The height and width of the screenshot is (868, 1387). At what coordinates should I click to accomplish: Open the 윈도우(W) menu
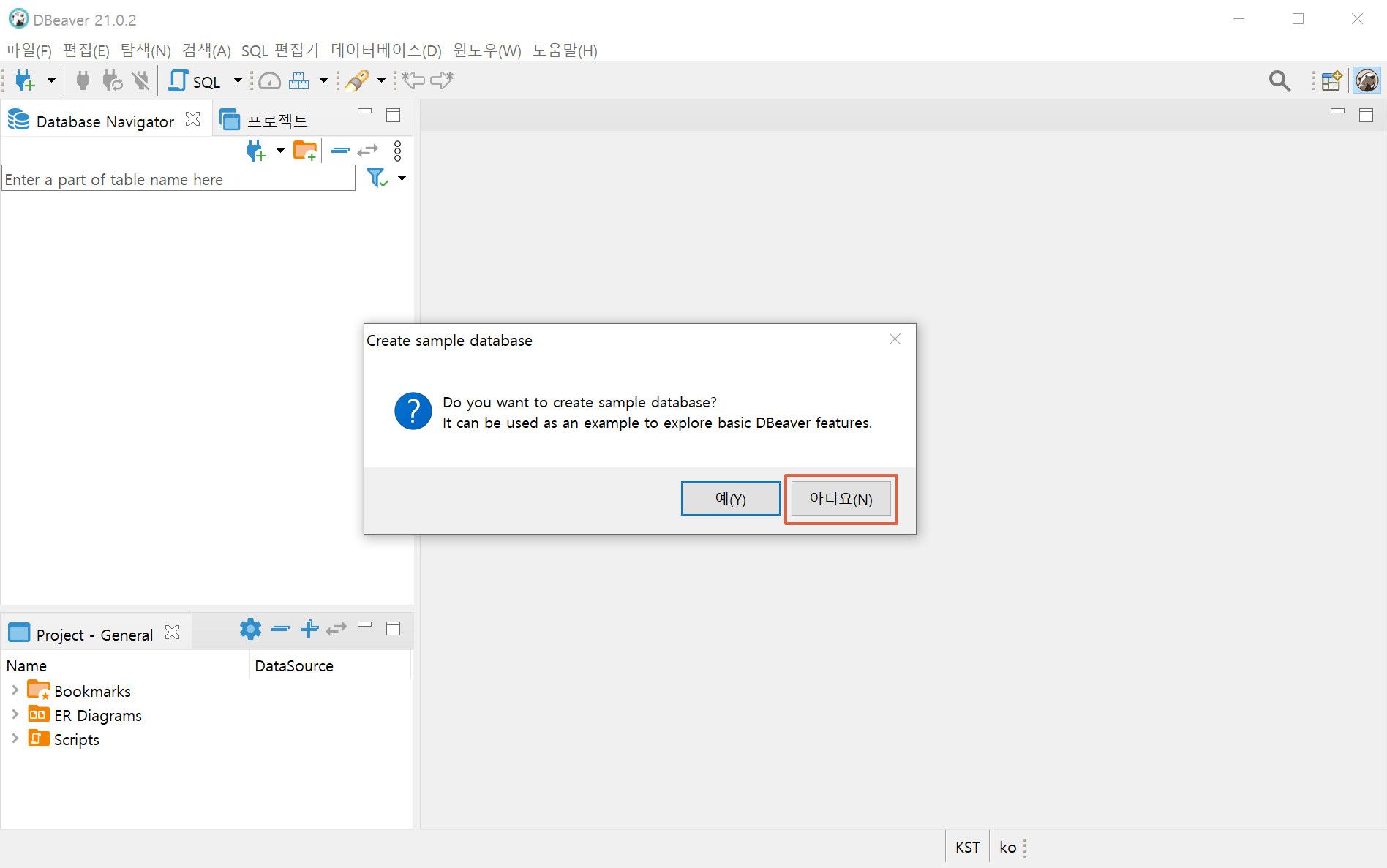[x=487, y=50]
